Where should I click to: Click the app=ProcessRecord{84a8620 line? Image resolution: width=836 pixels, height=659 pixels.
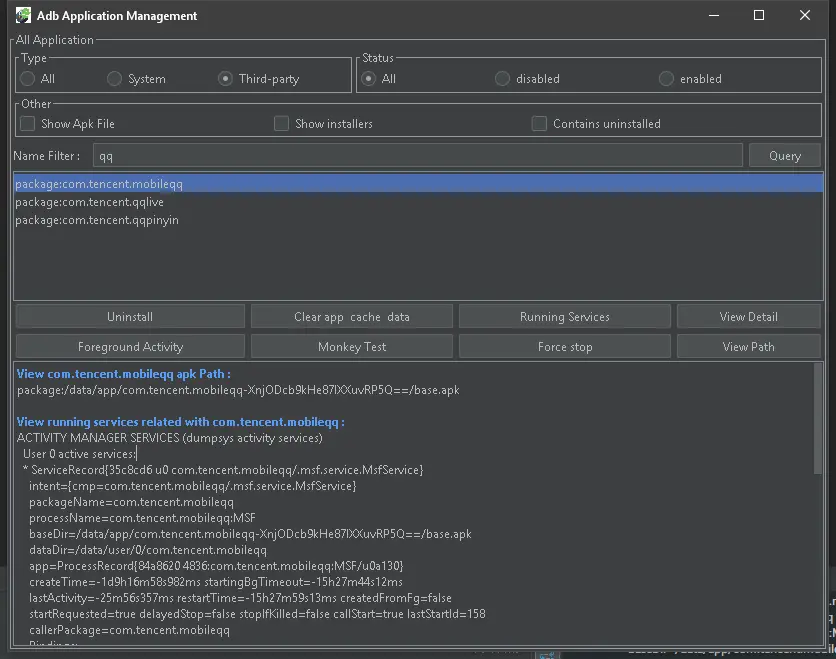click(216, 566)
